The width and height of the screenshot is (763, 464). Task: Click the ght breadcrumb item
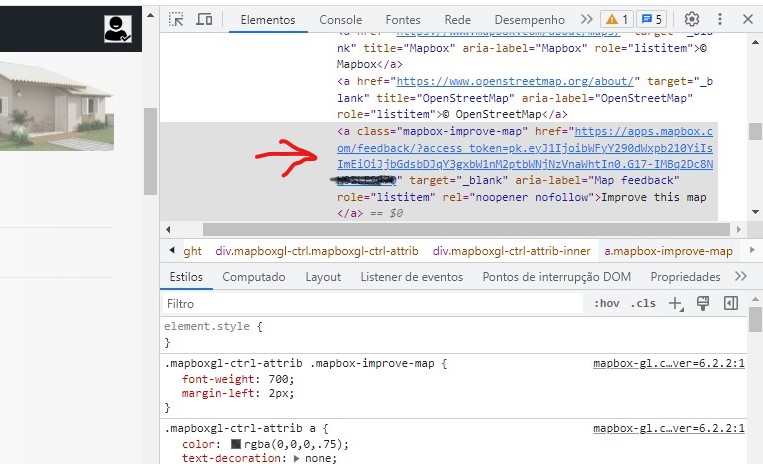(192, 251)
